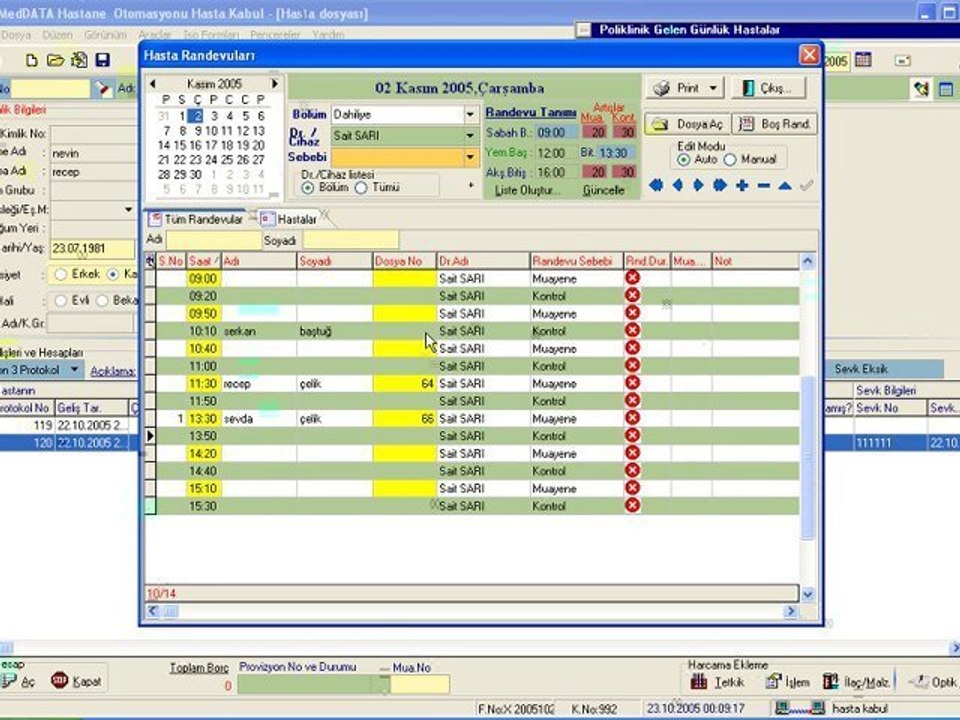Click the grid scroll up arrow
Viewport: 960px width, 720px height.
click(808, 261)
